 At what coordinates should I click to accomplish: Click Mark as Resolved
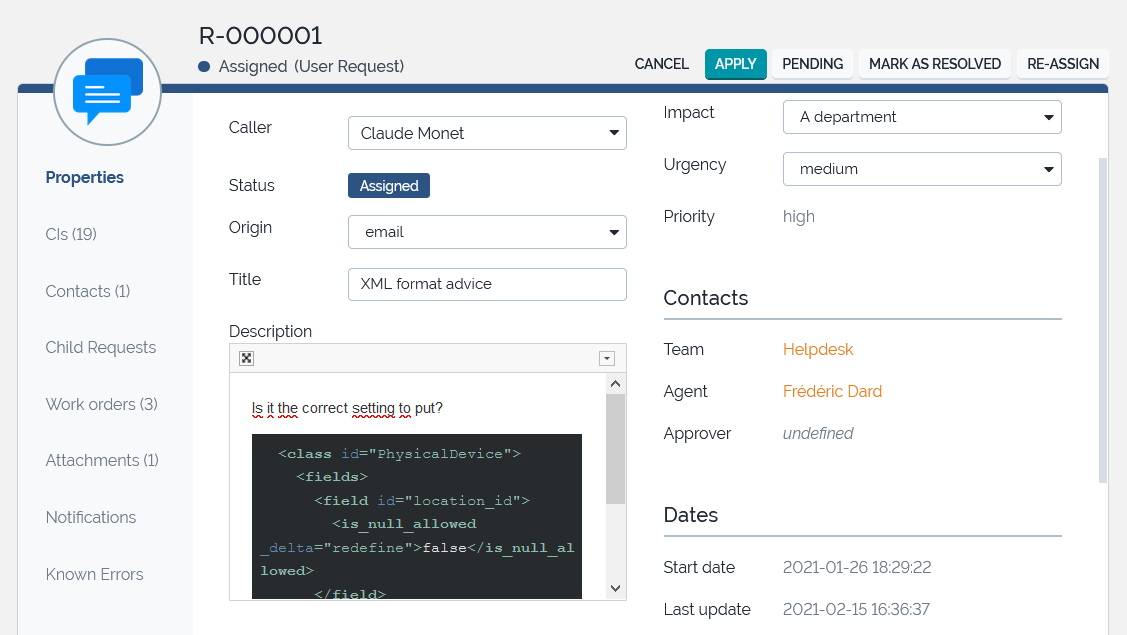point(934,64)
